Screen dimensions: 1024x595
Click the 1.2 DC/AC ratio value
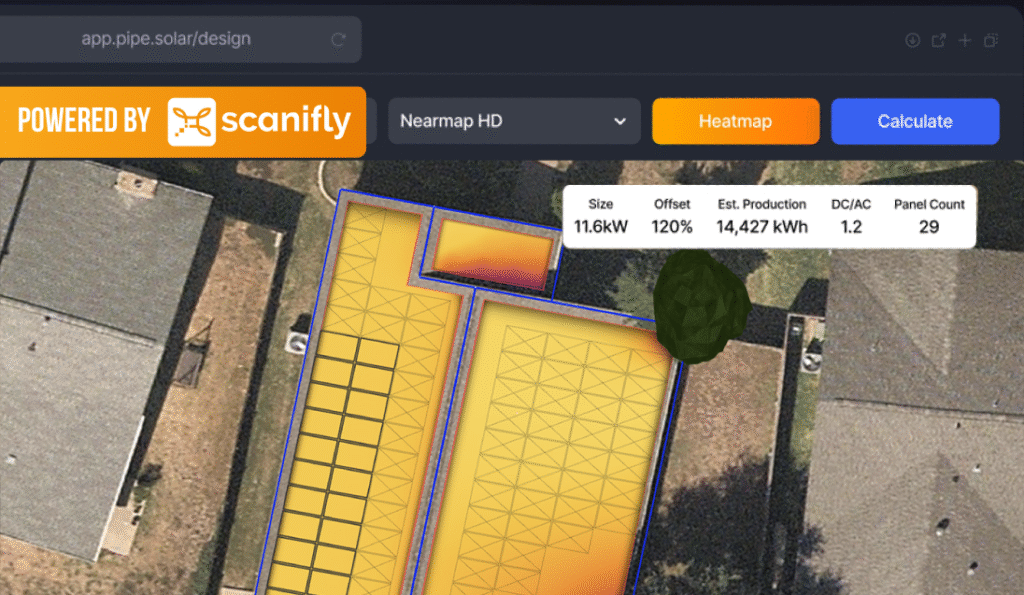point(851,227)
